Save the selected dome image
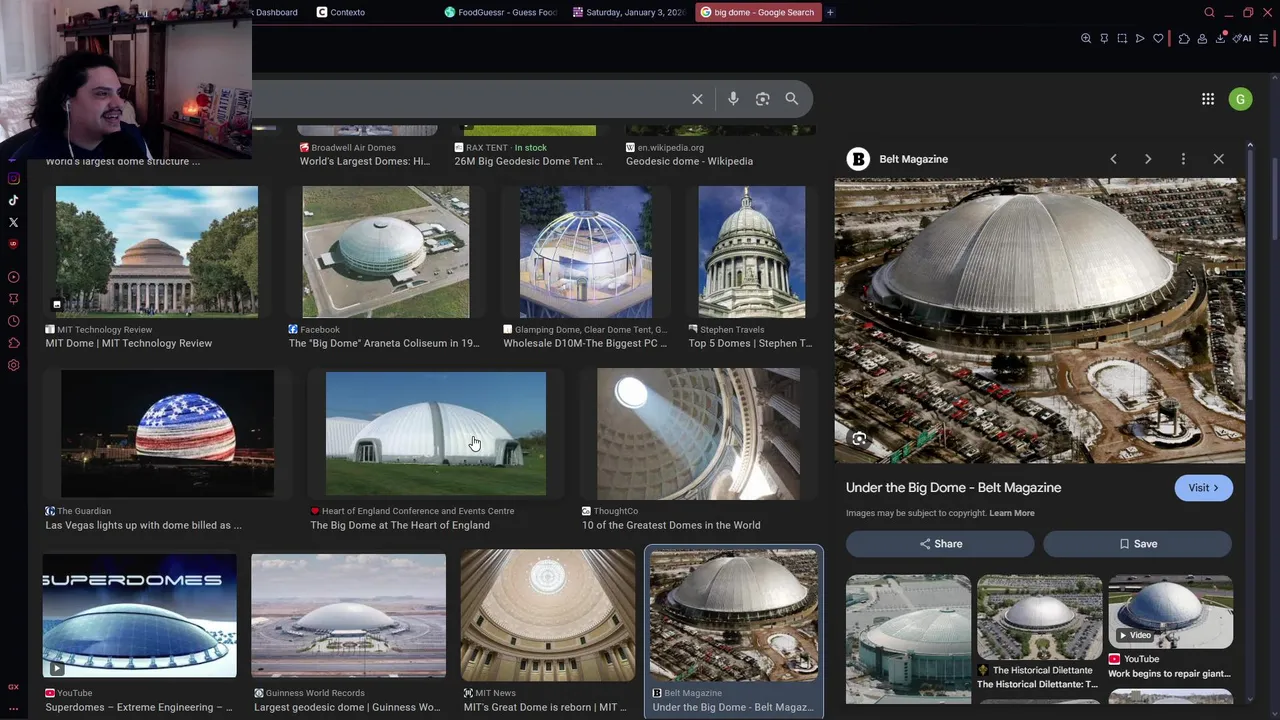This screenshot has height=720, width=1280. click(x=1138, y=544)
